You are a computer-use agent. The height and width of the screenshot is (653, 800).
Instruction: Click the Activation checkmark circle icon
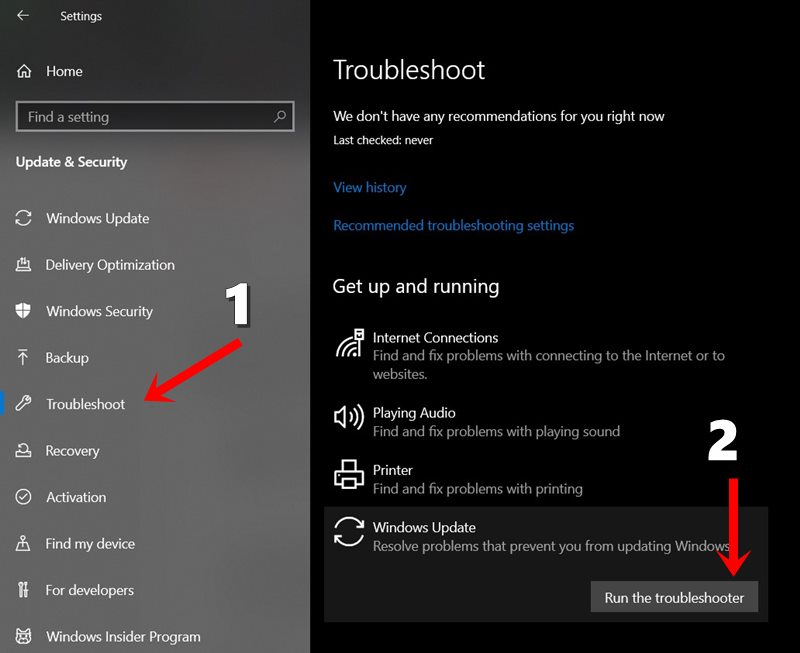click(23, 497)
